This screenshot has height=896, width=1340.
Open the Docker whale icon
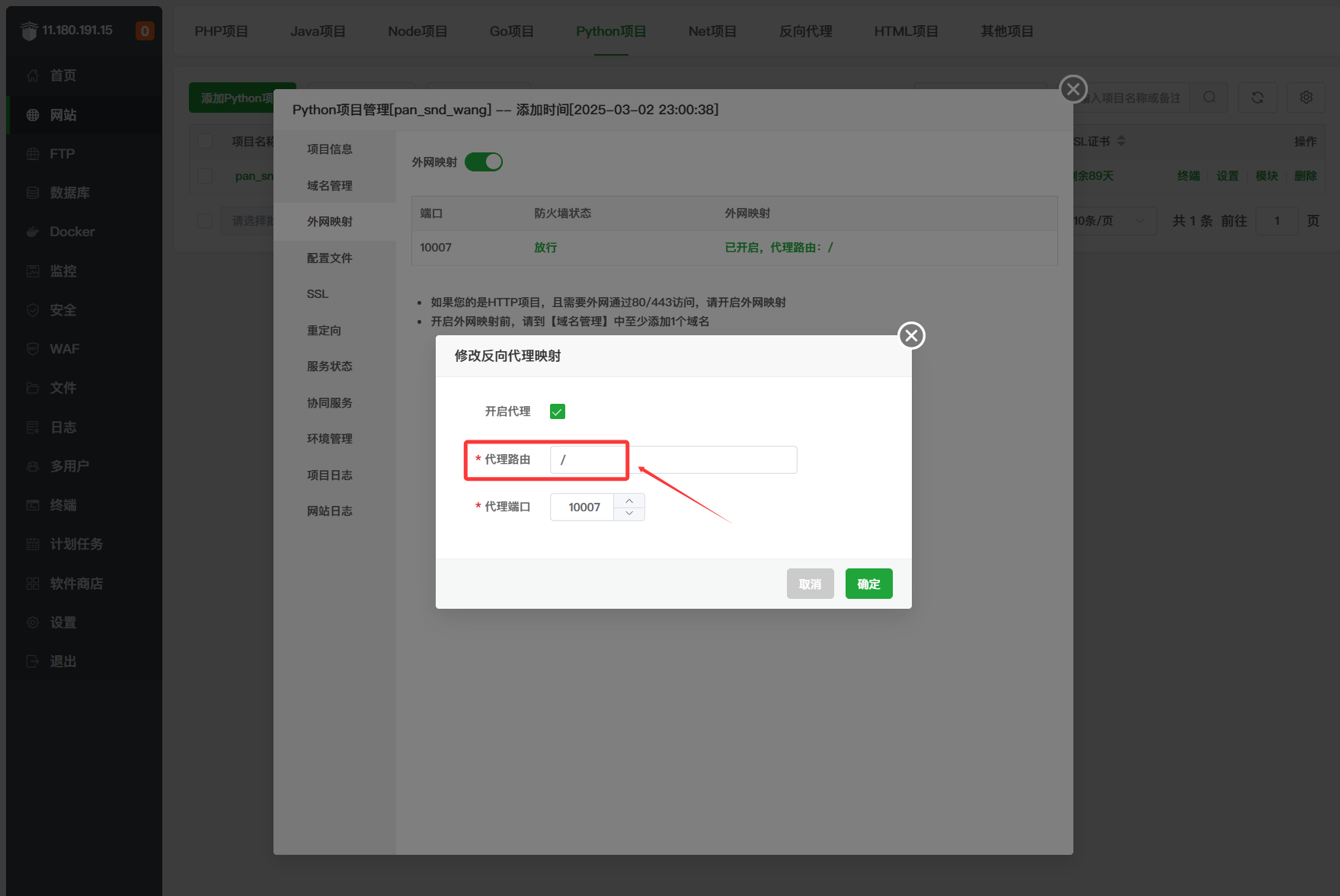coord(33,232)
